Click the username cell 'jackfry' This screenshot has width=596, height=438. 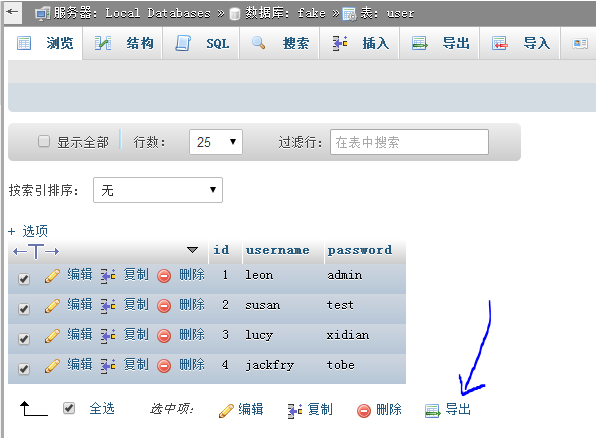[269, 365]
